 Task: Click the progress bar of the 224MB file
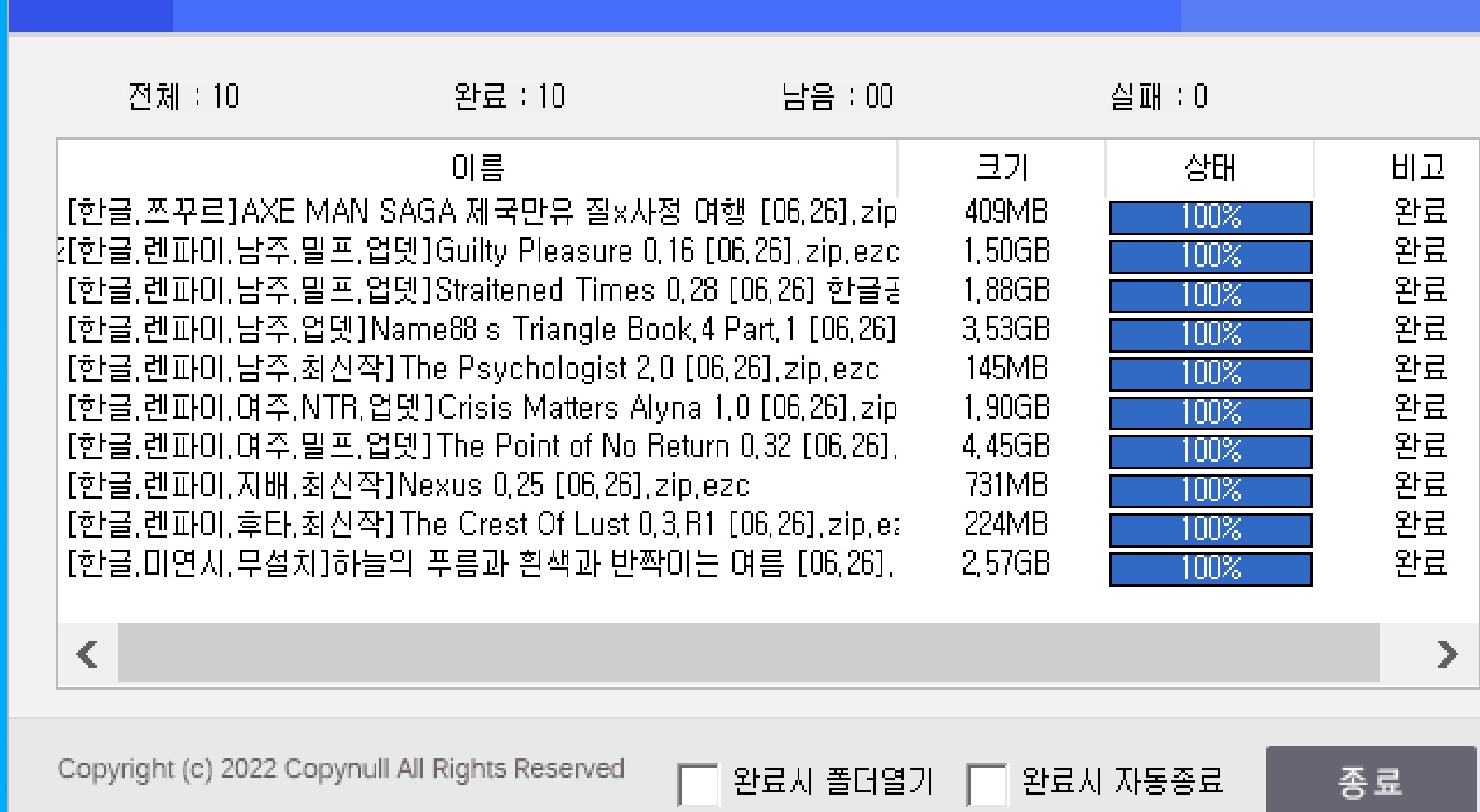click(1210, 530)
